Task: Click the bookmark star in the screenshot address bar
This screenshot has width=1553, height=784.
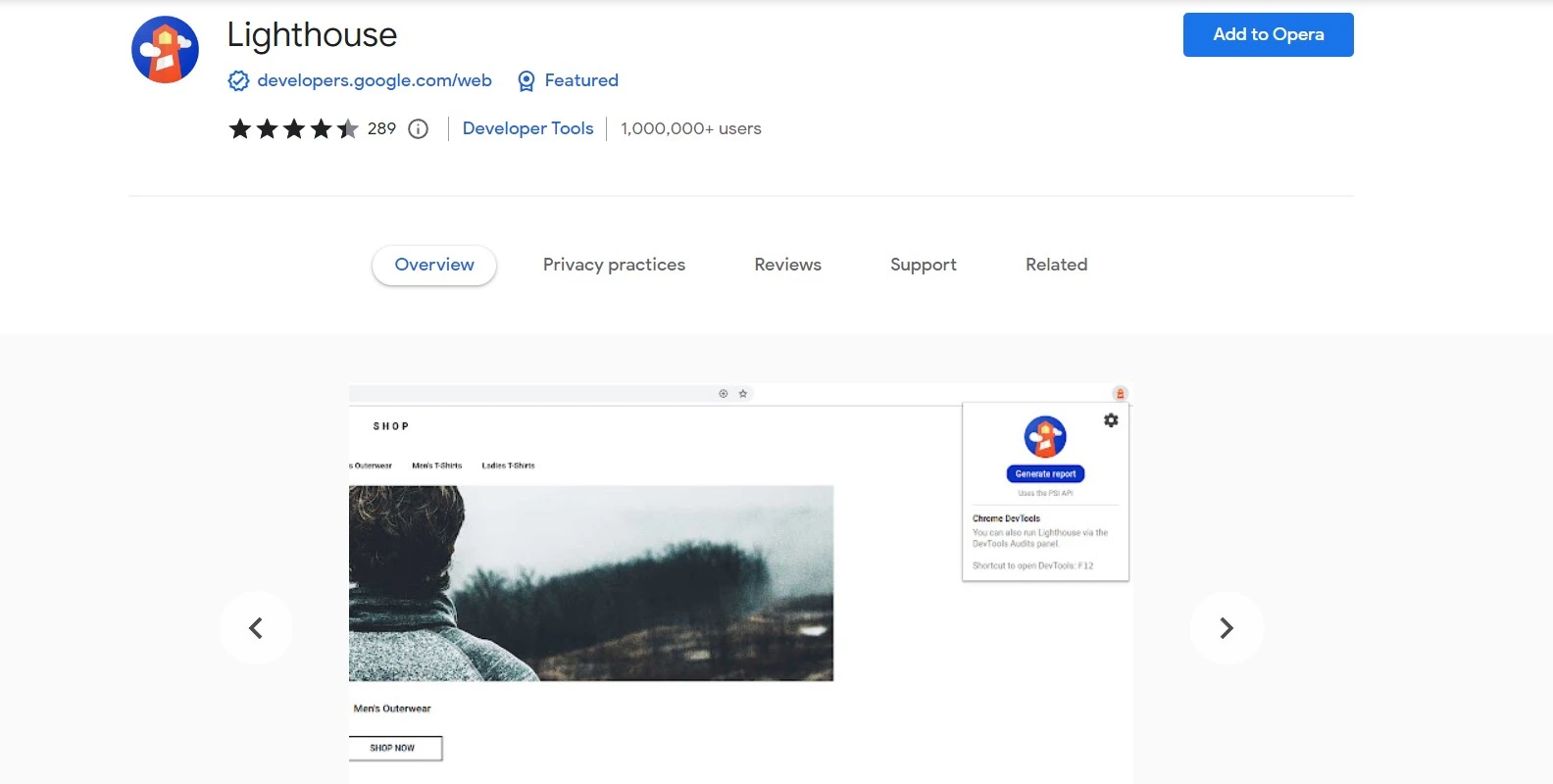Action: click(x=743, y=394)
